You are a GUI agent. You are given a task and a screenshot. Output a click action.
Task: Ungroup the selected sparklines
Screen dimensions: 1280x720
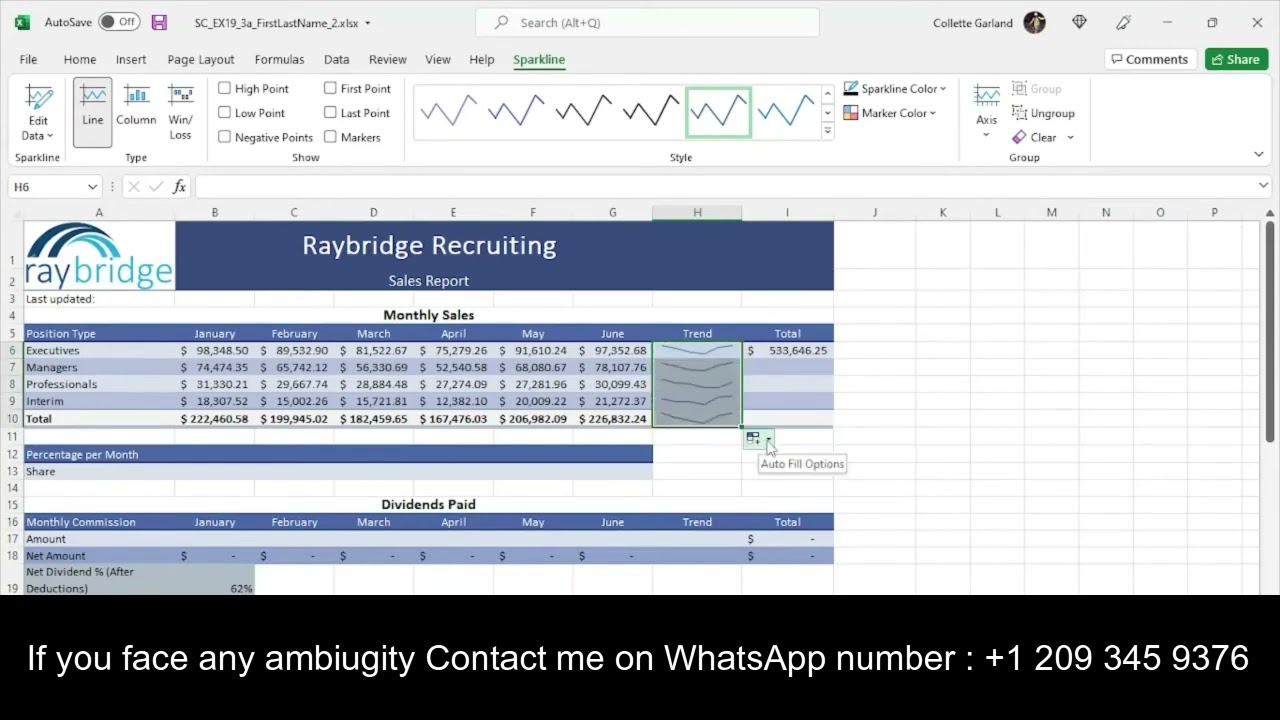click(1043, 113)
